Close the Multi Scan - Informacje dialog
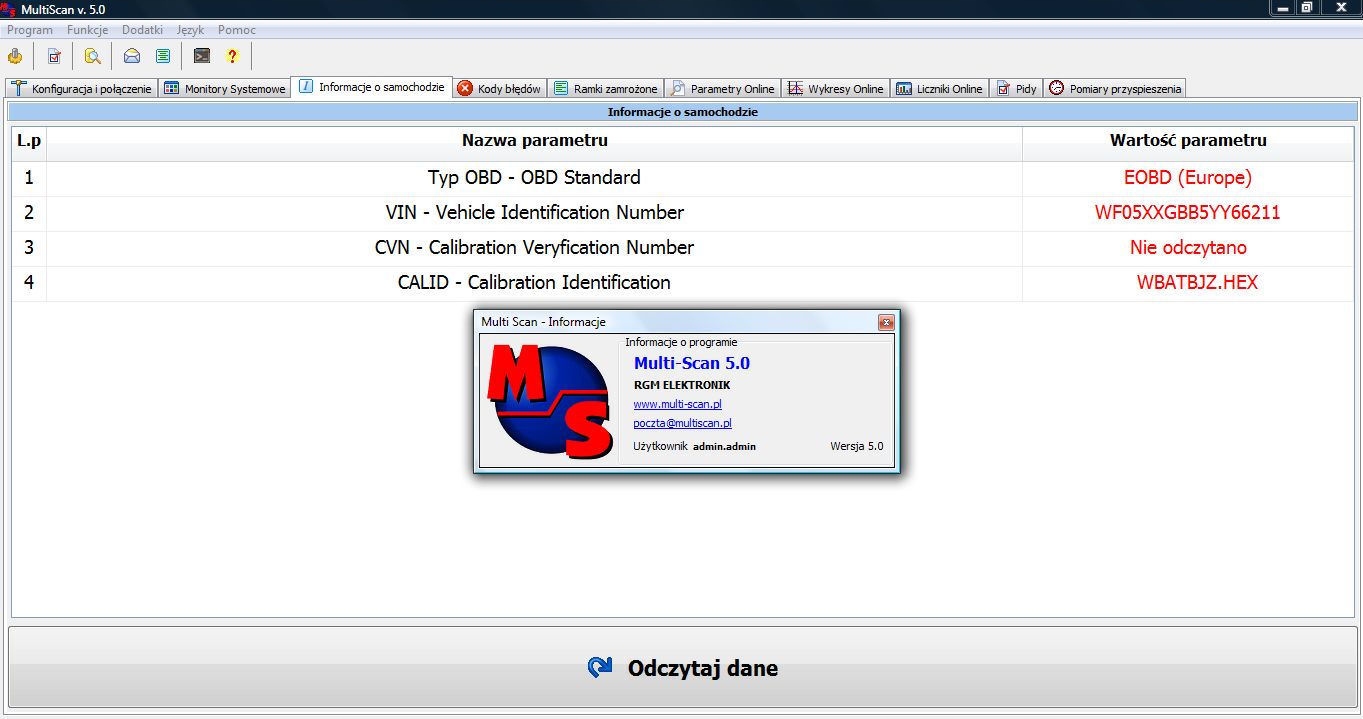The width and height of the screenshot is (1363, 719). [x=885, y=322]
